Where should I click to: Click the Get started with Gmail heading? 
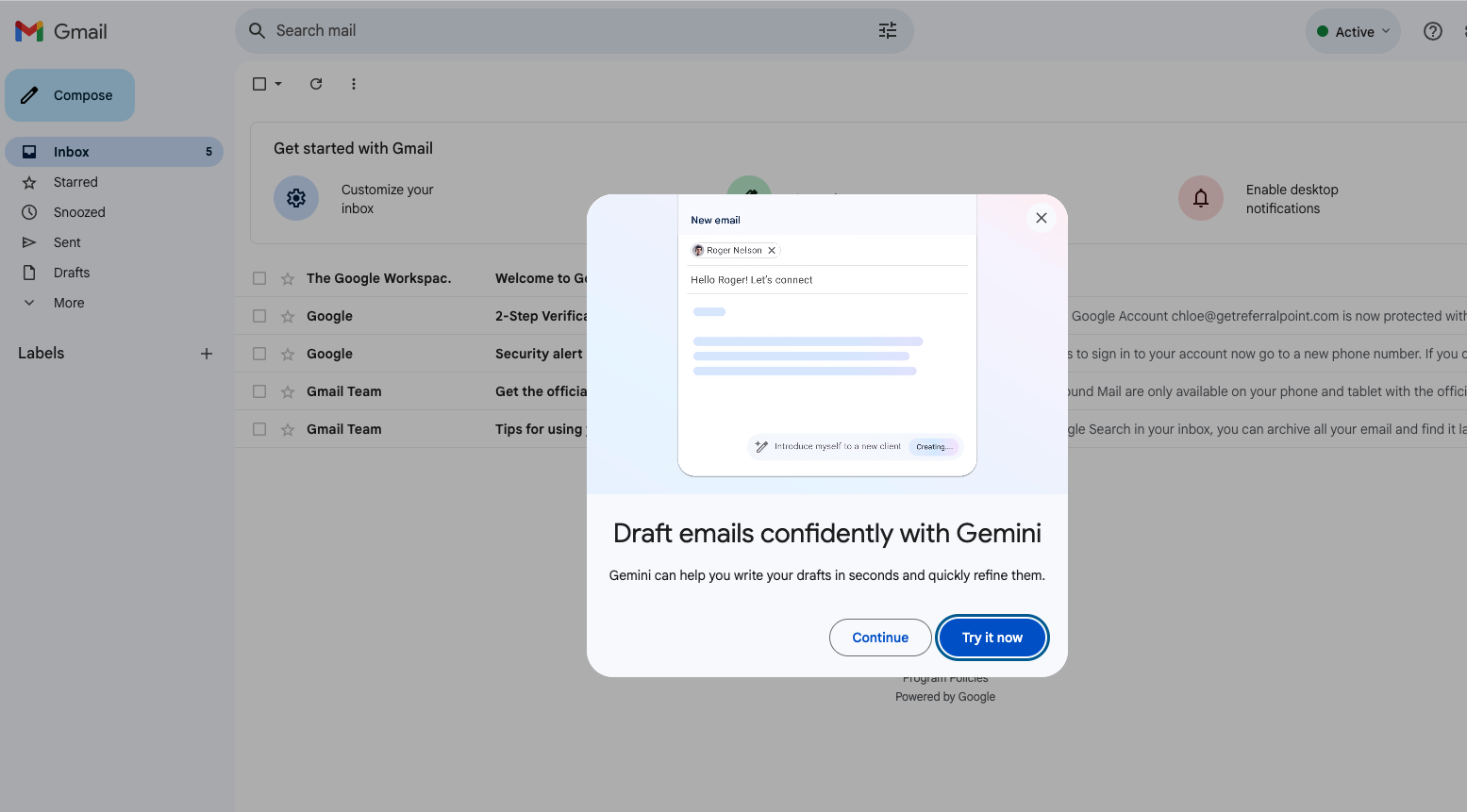coord(353,148)
